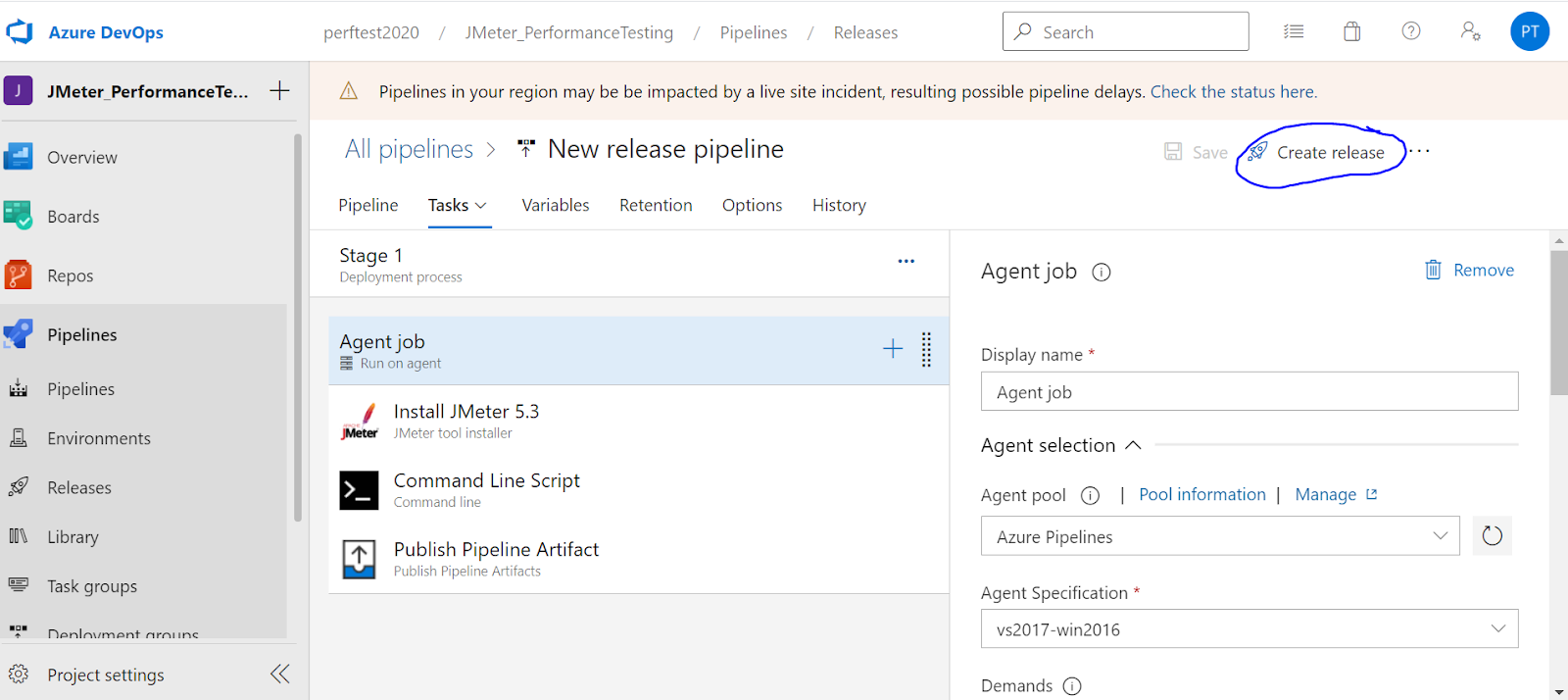Viewport: 1568px width, 700px height.
Task: Focus the Search box
Action: point(1125,31)
